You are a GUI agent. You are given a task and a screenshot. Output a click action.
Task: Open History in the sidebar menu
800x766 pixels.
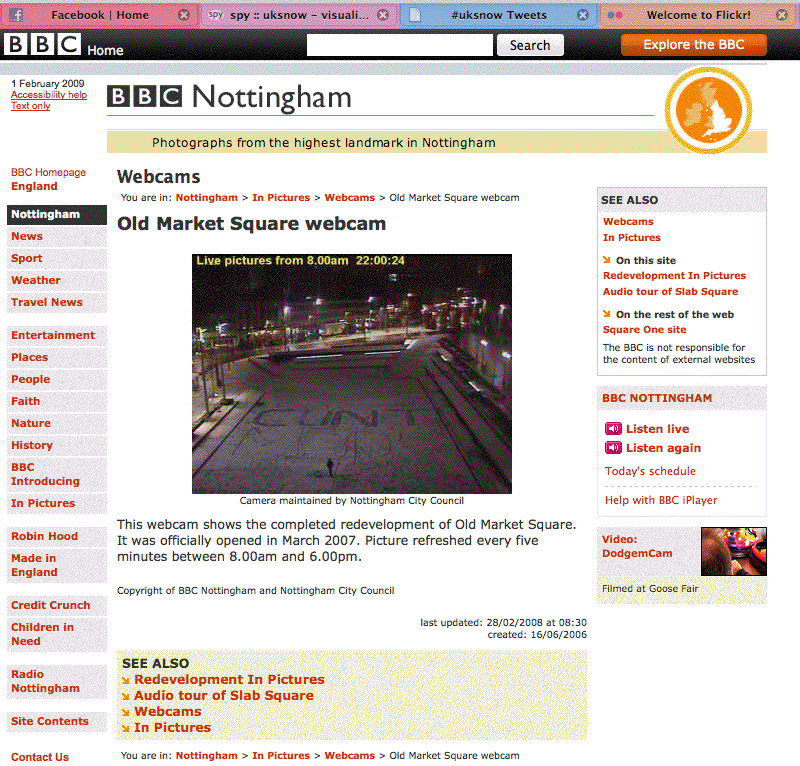[x=57, y=445]
